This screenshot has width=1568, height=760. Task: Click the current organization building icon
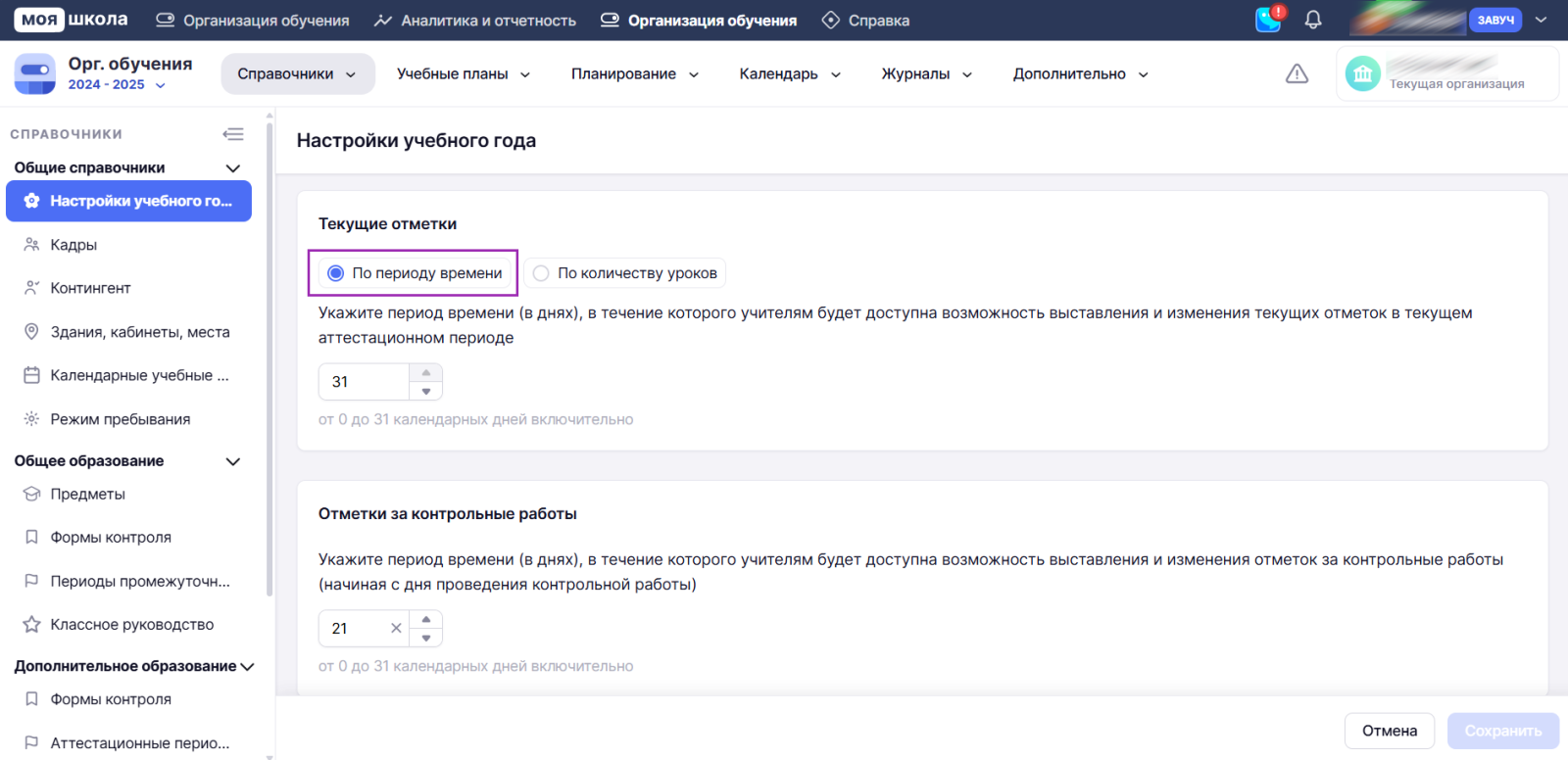tap(1362, 73)
